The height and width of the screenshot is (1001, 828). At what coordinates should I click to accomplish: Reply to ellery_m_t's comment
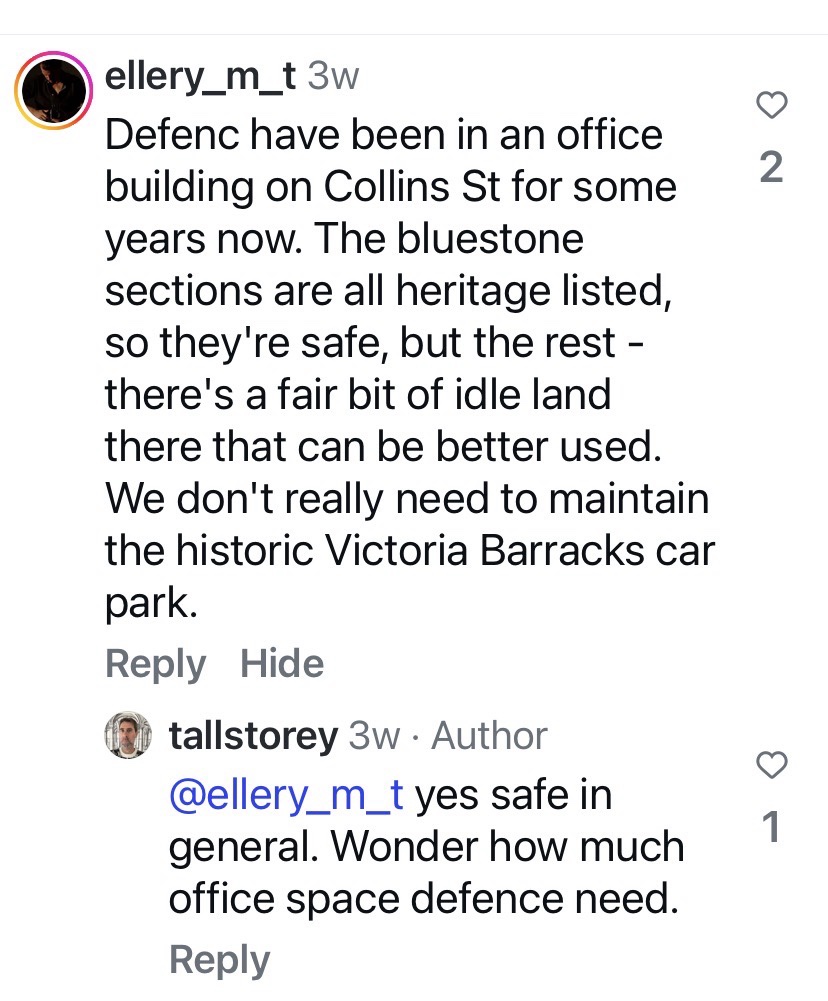click(x=155, y=664)
